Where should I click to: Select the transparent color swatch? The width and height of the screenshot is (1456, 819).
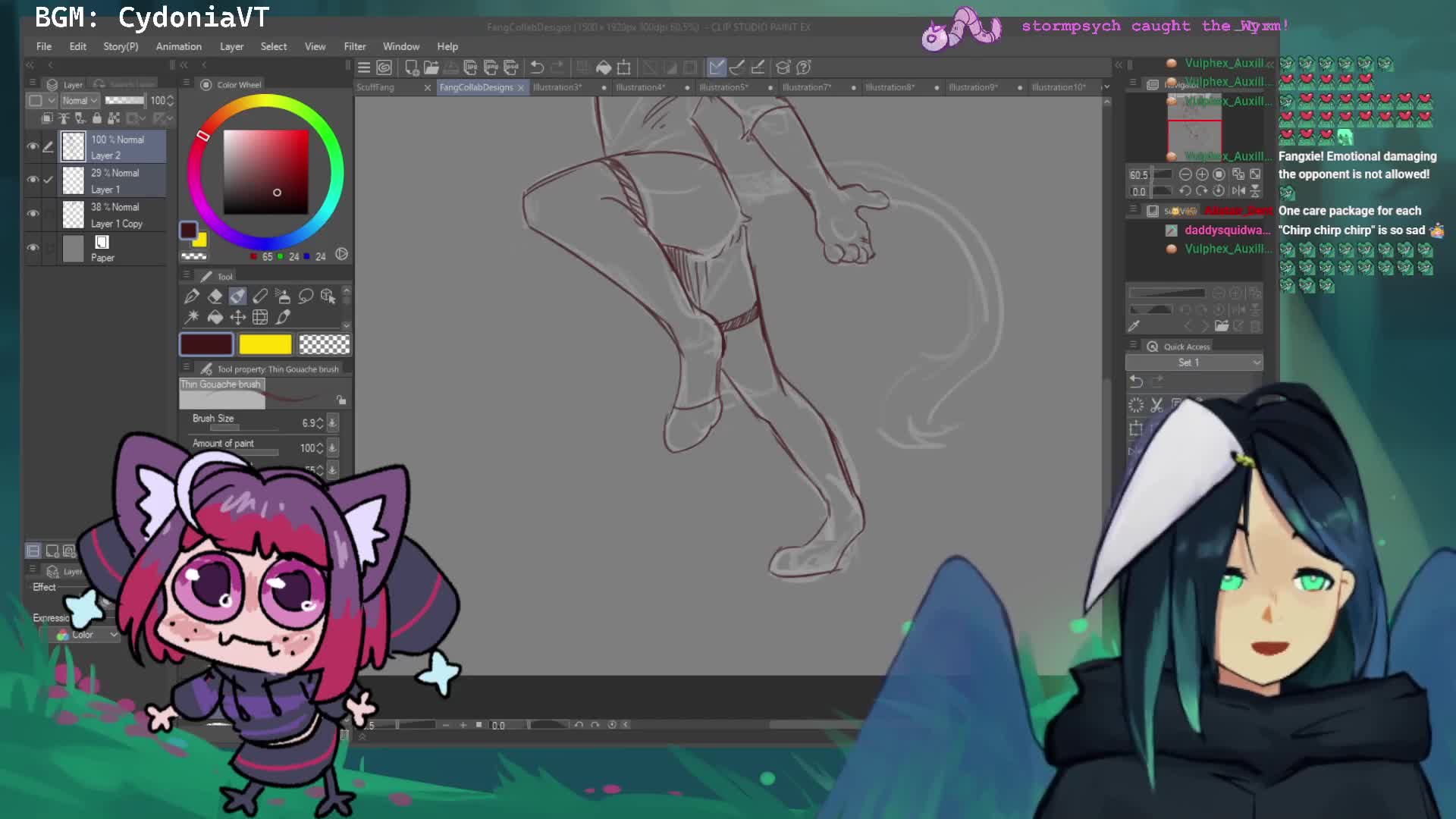point(325,345)
